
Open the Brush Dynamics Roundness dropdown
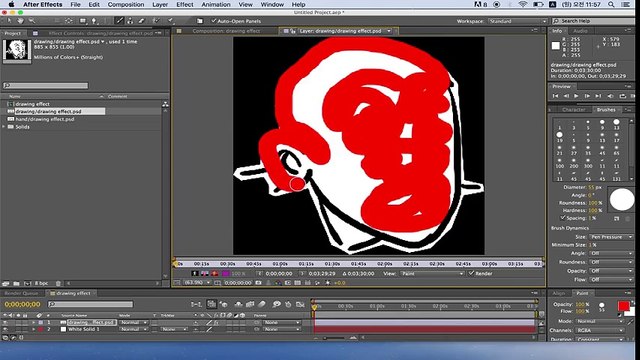[x=611, y=262]
